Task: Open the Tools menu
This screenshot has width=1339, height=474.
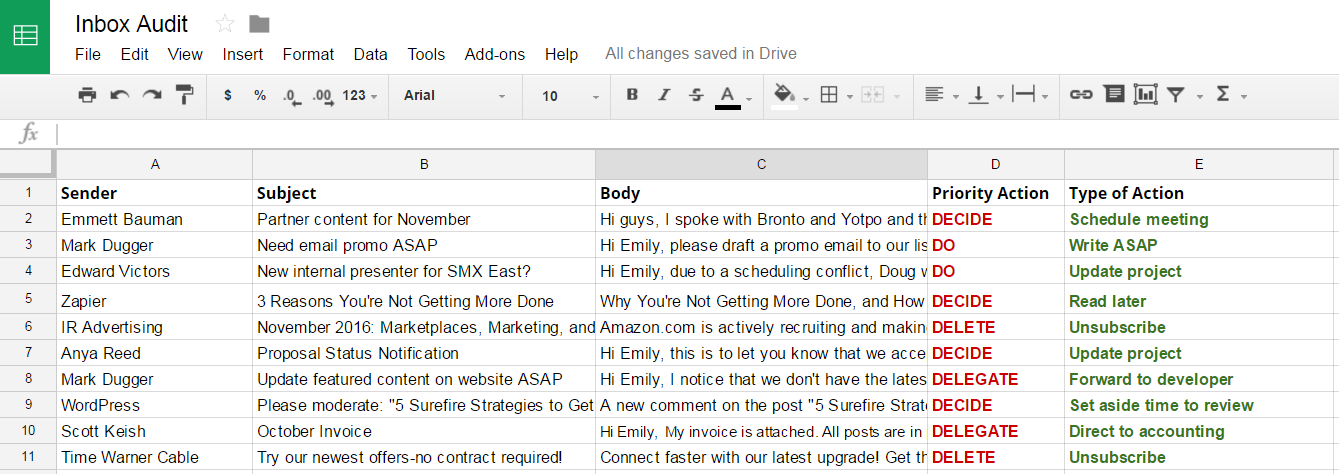Action: pos(426,54)
